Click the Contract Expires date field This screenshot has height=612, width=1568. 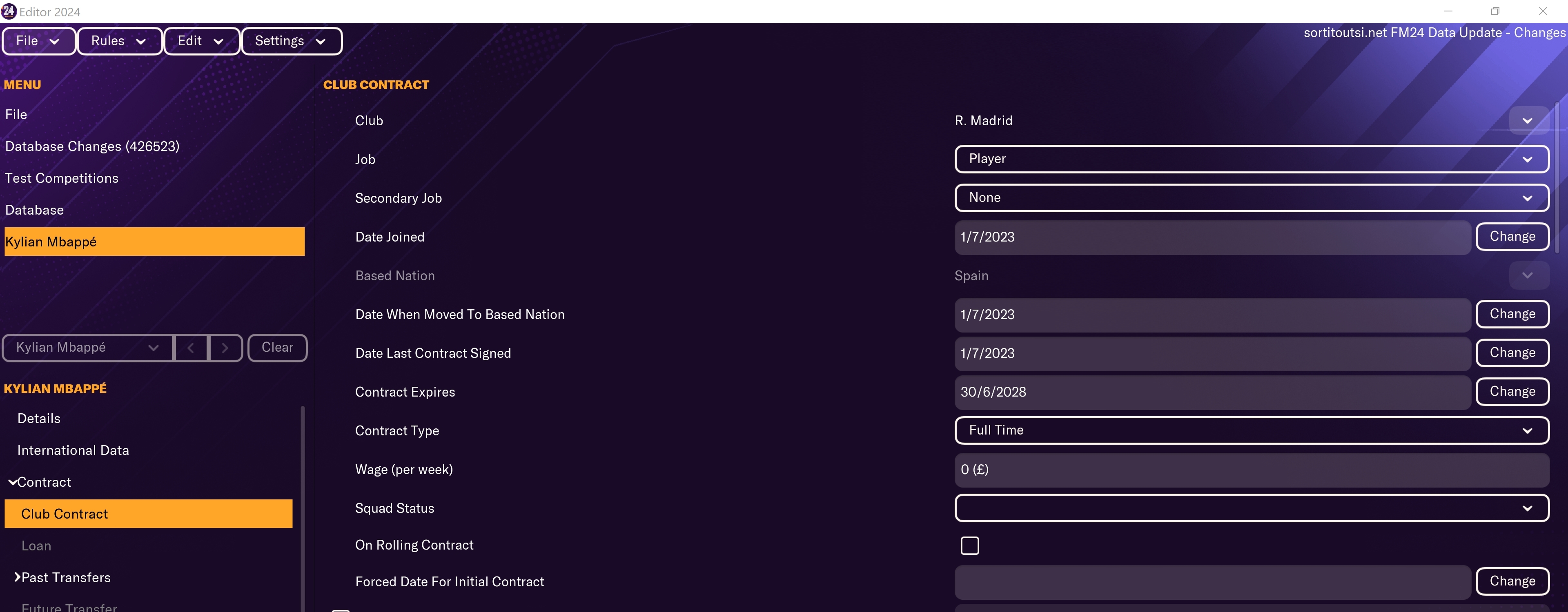point(1212,392)
